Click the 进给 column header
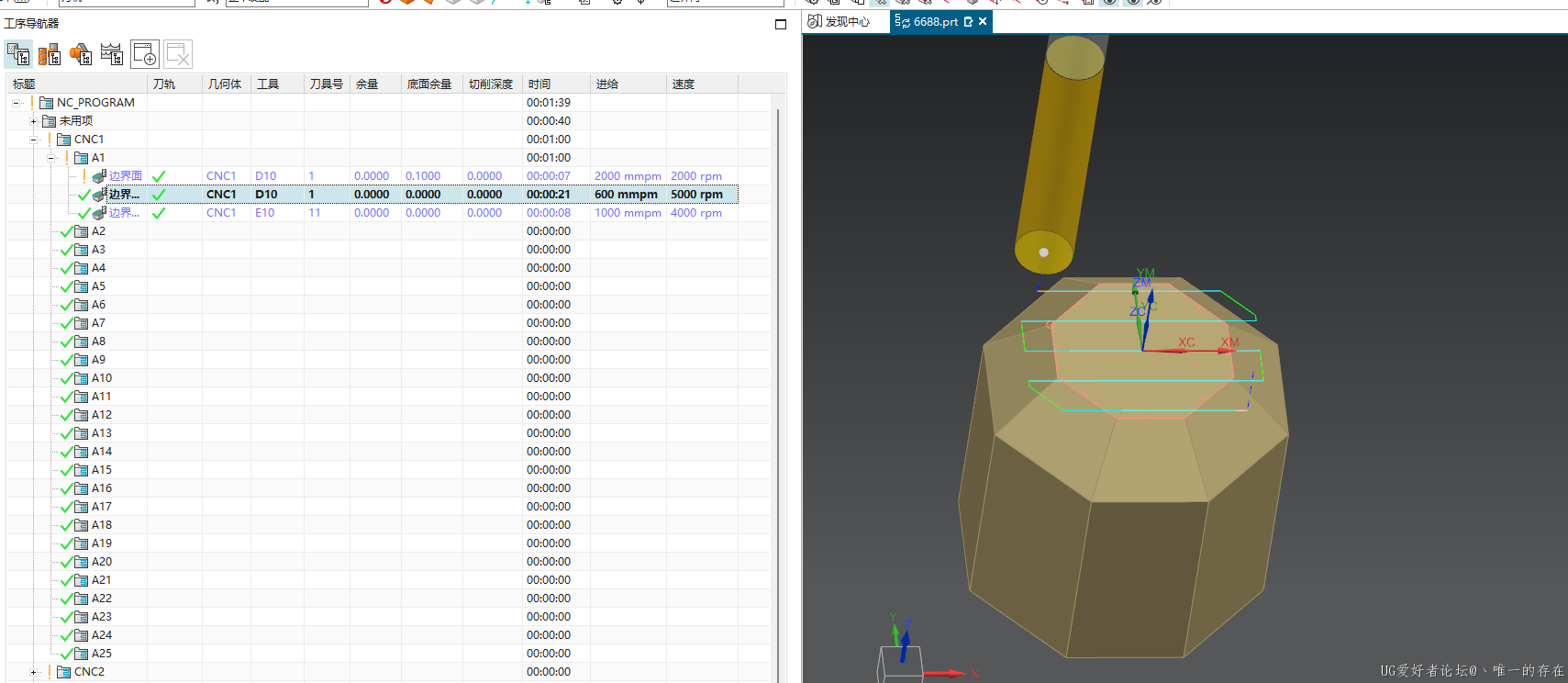The width and height of the screenshot is (1568, 683). (628, 84)
